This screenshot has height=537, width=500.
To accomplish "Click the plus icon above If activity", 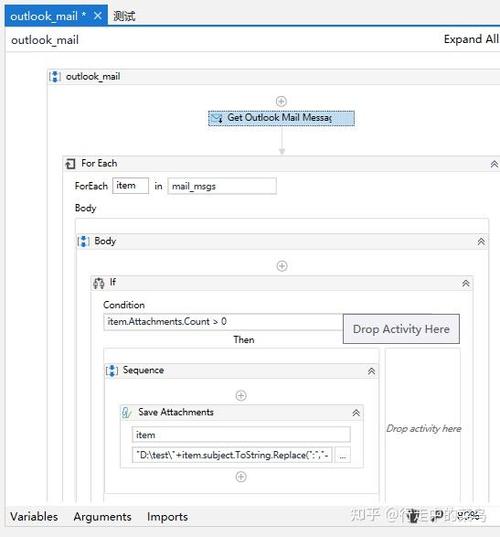I will tap(282, 266).
